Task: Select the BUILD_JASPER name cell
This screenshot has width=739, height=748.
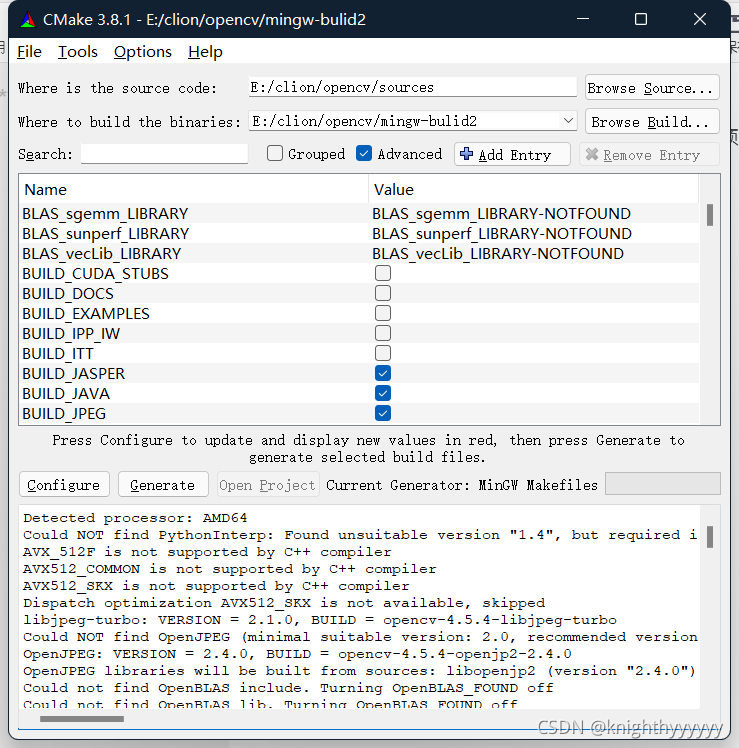Action: pyautogui.click(x=194, y=374)
